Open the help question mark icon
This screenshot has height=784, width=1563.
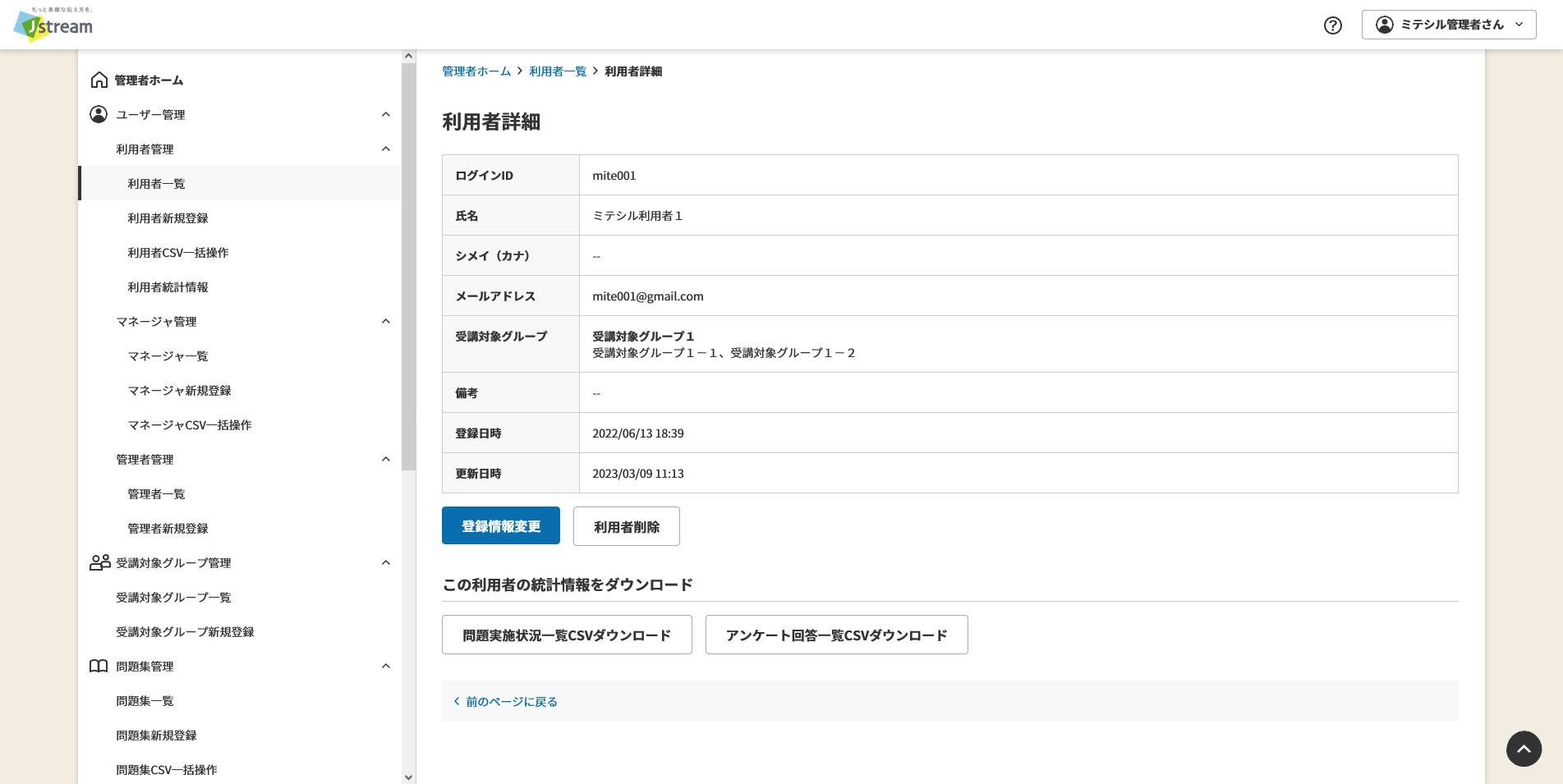1333,25
